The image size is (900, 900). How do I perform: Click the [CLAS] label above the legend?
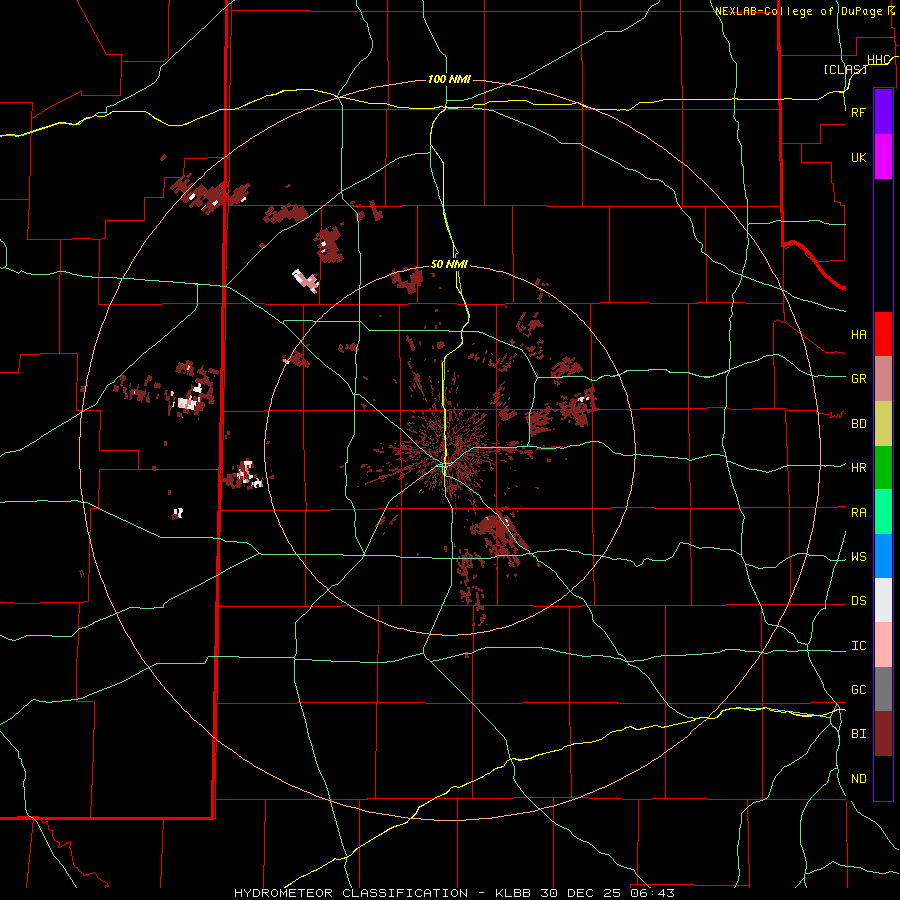coord(845,69)
